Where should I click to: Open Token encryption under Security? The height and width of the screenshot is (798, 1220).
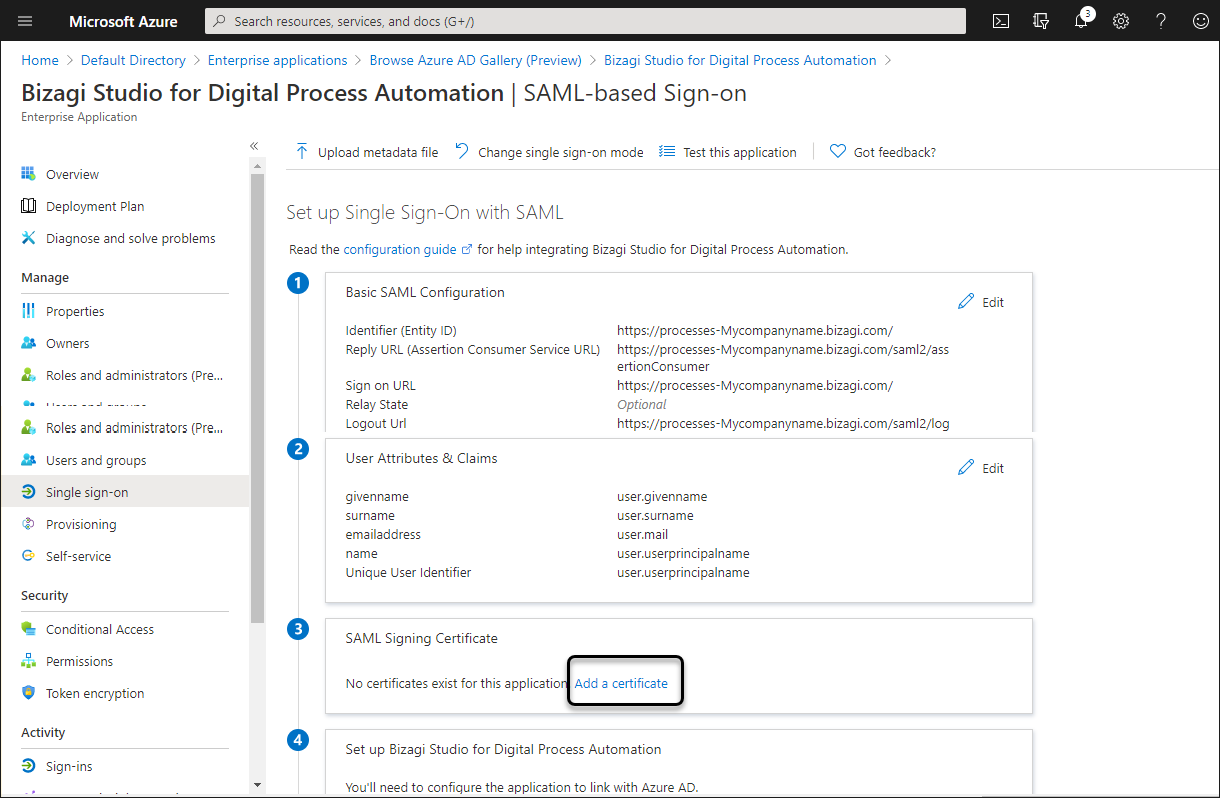coord(95,693)
